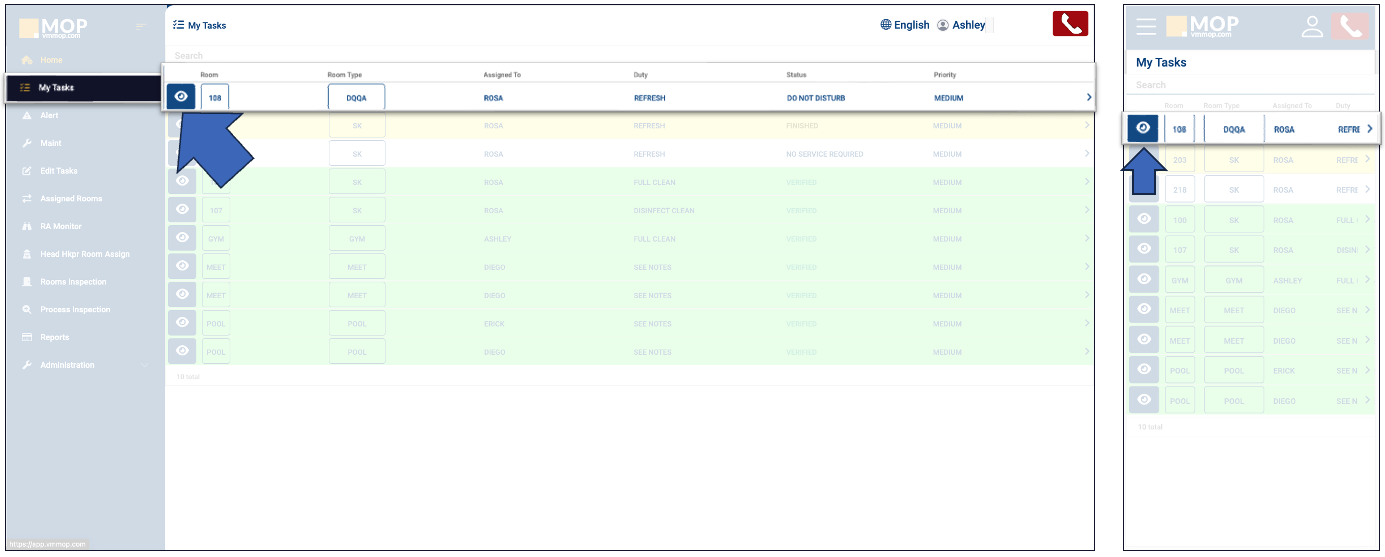Viewport: 1385px width, 557px height.
Task: Expand the Administration menu in sidebar
Action: (80, 365)
